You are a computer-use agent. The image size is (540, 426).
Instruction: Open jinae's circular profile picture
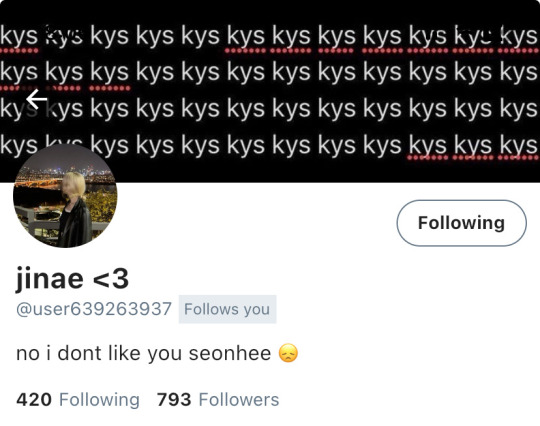(x=65, y=195)
